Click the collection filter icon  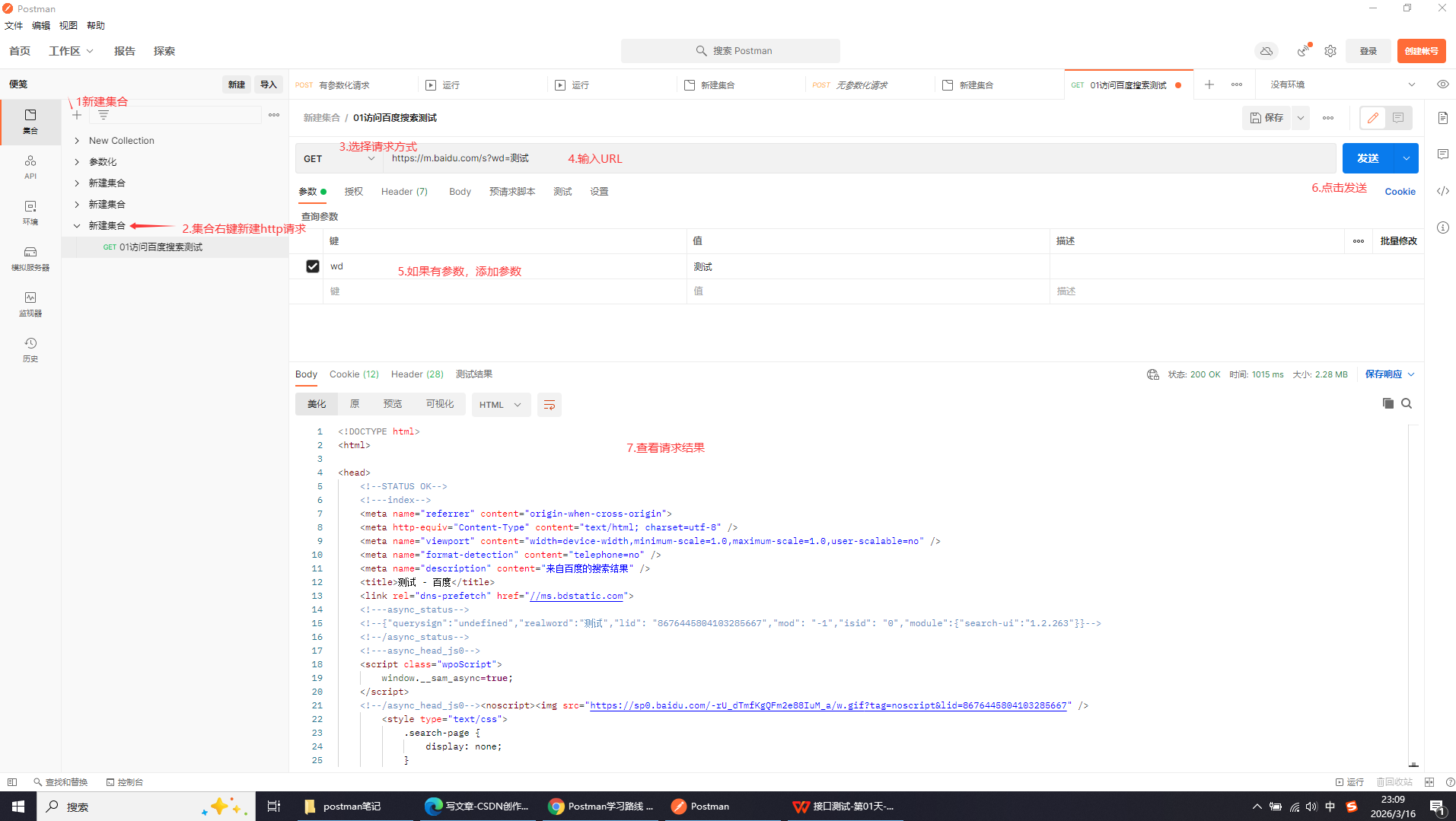(x=104, y=115)
